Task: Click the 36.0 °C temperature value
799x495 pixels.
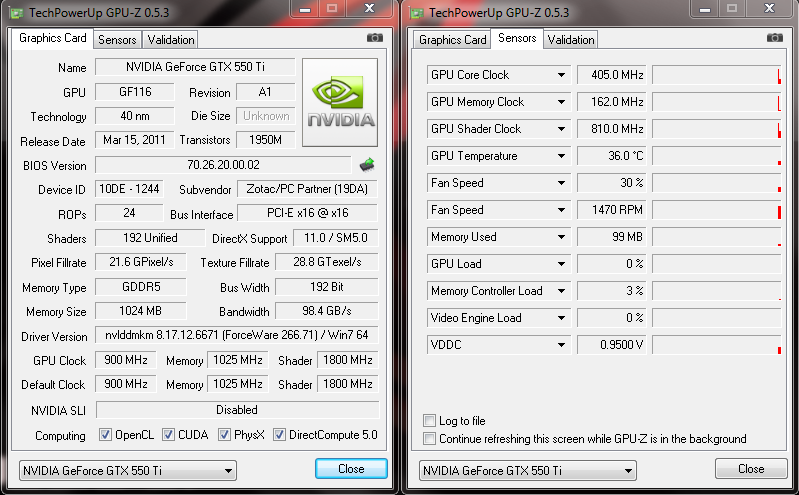Action: point(611,156)
